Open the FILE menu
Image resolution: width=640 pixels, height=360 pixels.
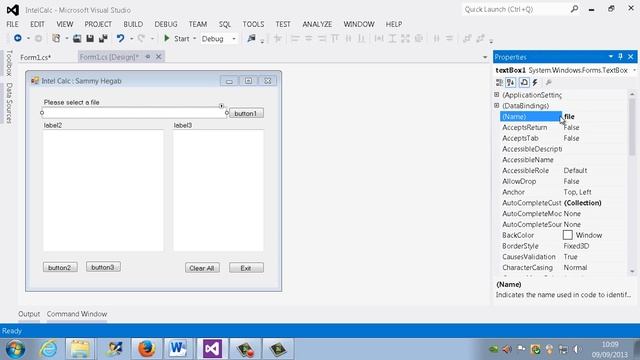pyautogui.click(x=12, y=24)
